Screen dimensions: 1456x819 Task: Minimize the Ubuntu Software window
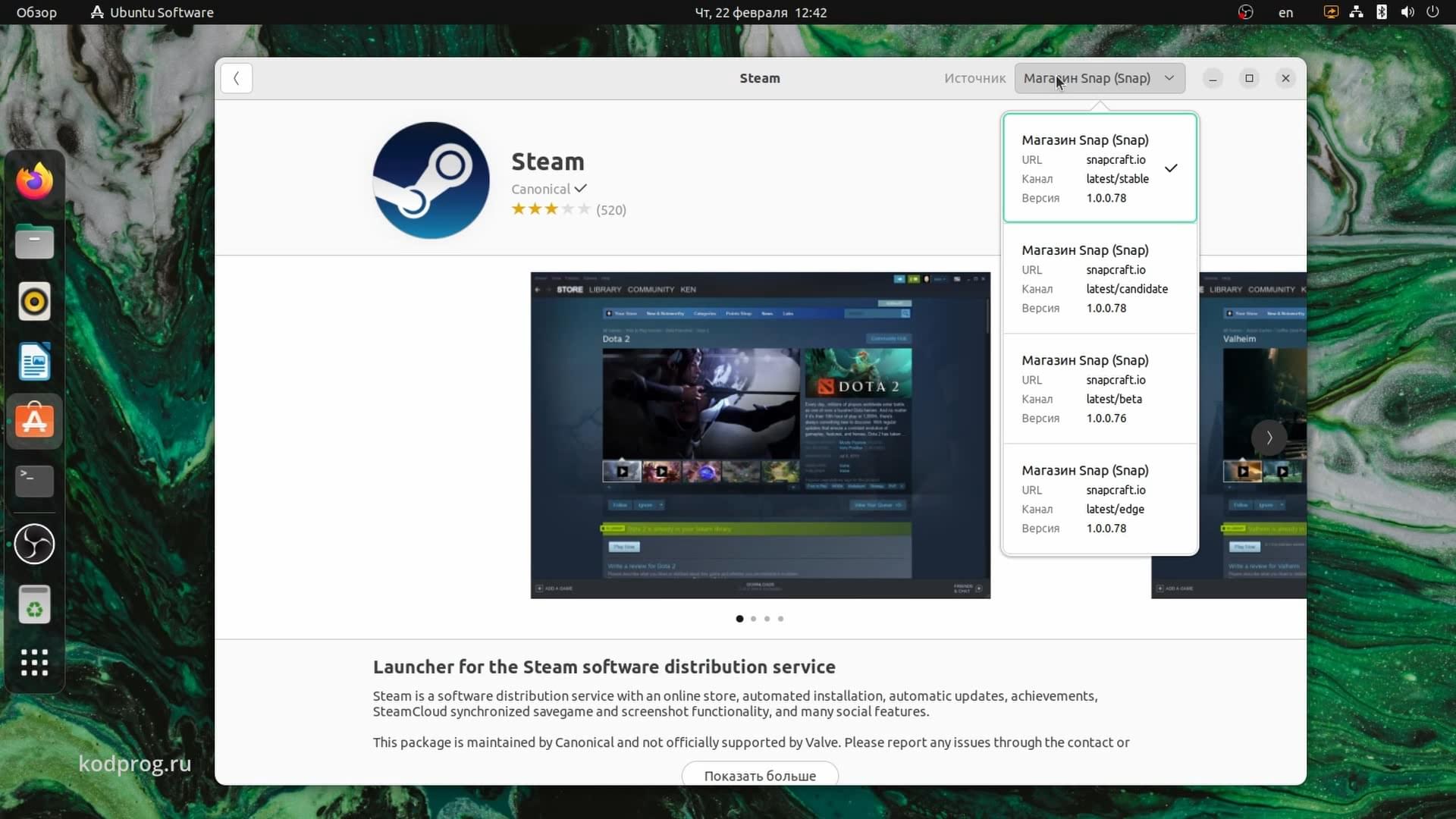tap(1213, 78)
